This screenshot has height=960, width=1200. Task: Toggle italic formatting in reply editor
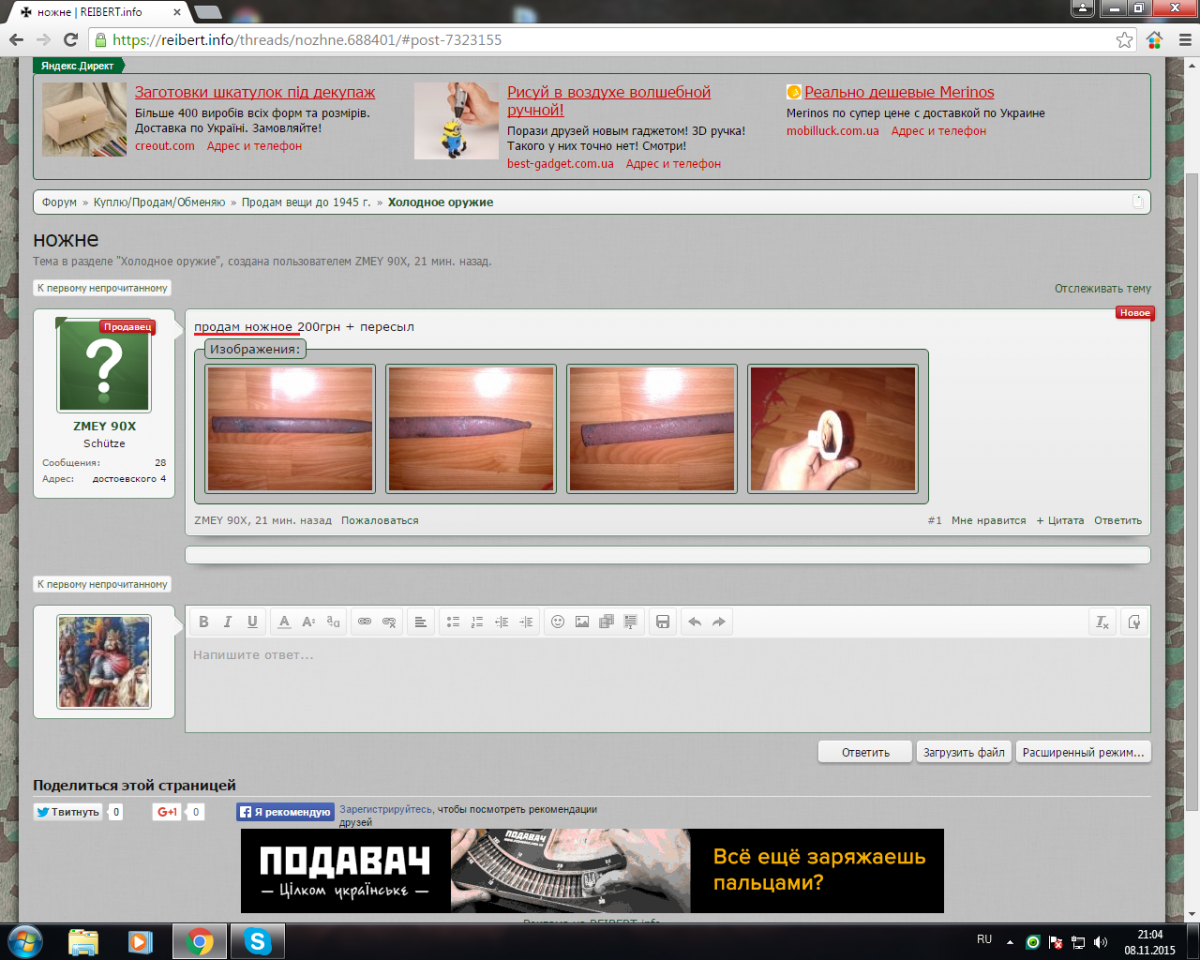click(x=228, y=622)
